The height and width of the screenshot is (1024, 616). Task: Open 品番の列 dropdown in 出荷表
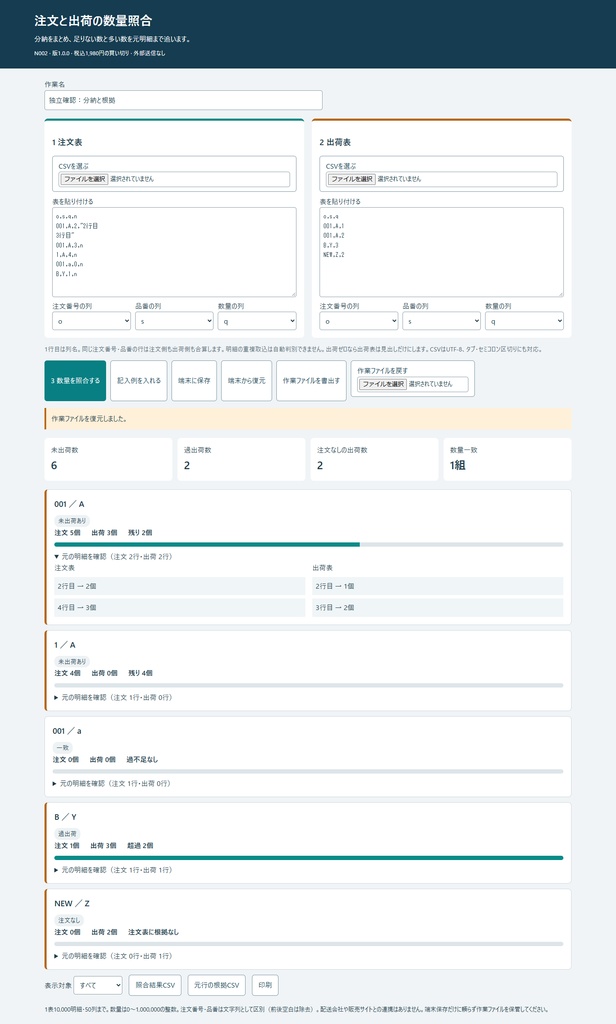[442, 321]
